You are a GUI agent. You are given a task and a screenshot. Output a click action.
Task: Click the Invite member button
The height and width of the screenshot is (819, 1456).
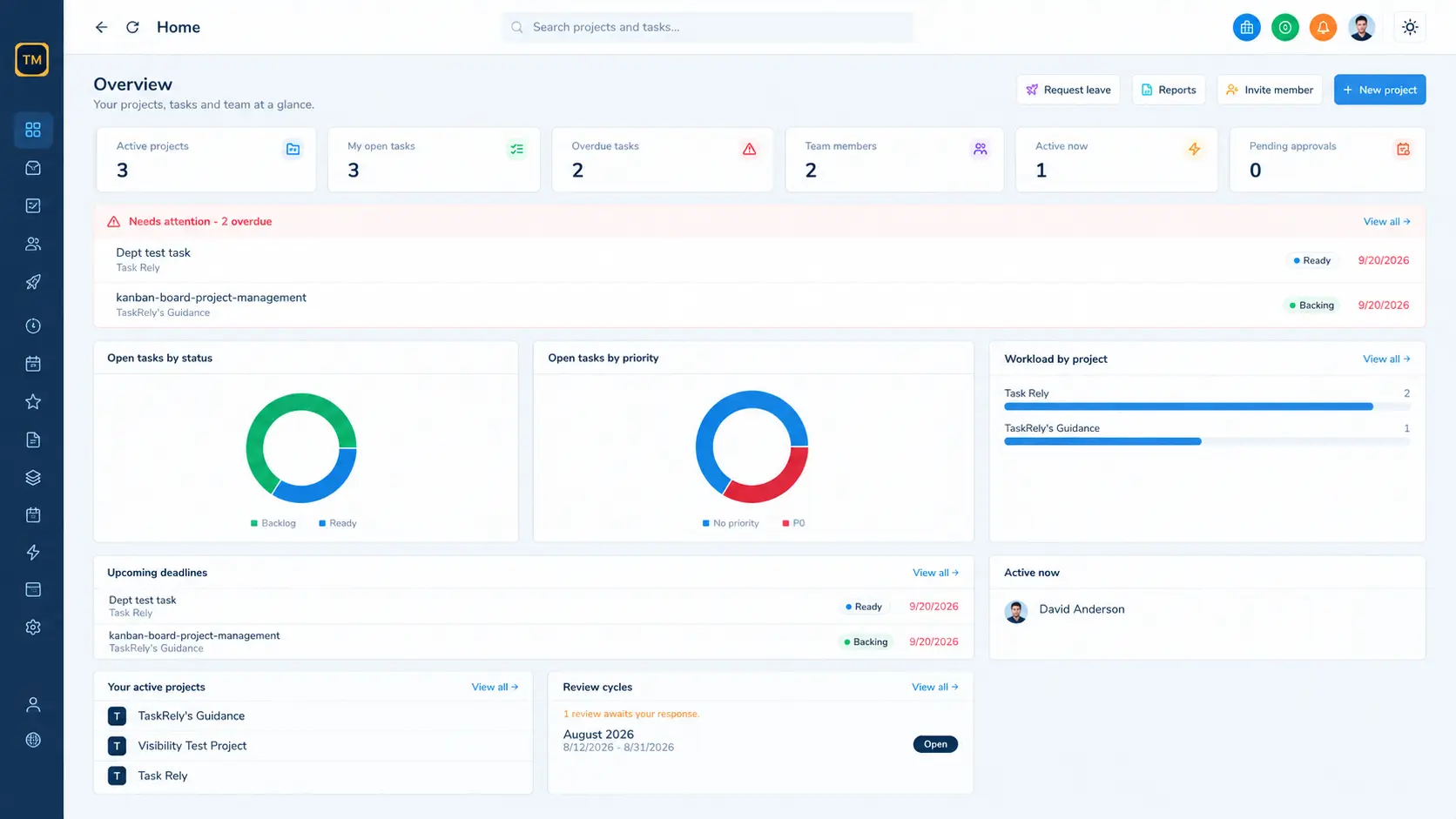click(1270, 90)
